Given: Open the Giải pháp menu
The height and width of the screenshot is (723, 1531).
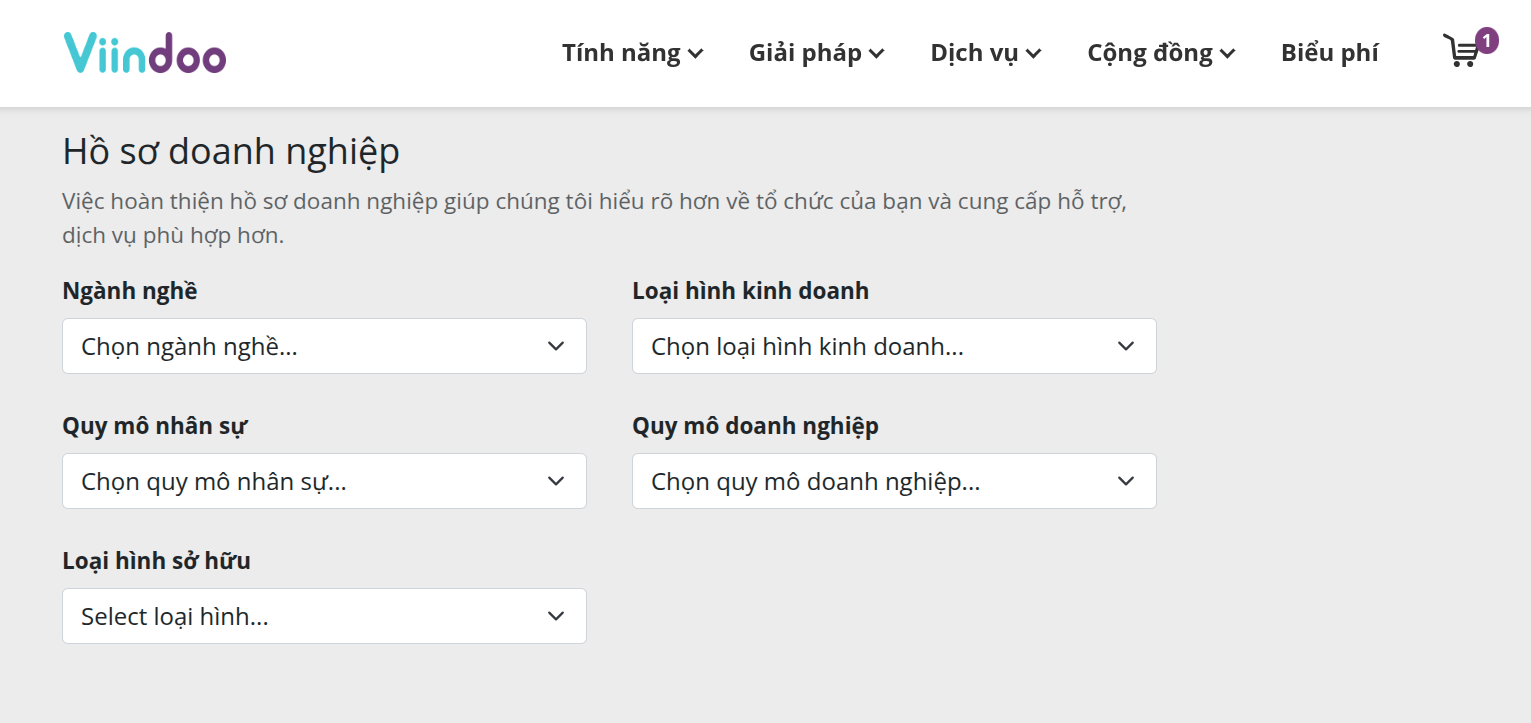Looking at the screenshot, I should [x=816, y=53].
